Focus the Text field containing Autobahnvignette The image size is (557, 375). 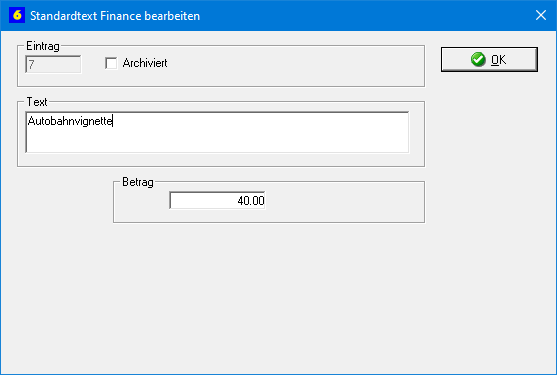point(217,132)
